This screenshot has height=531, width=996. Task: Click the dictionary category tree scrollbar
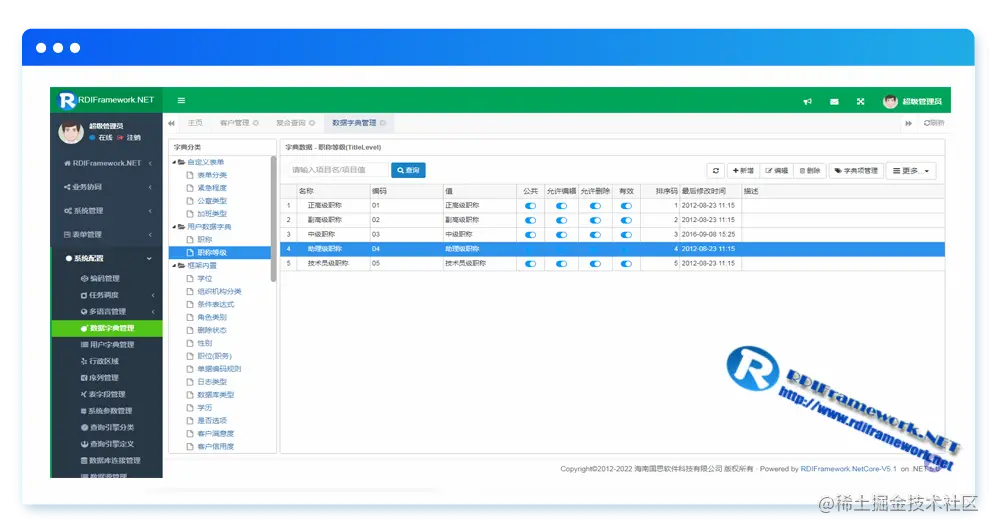pos(273,219)
